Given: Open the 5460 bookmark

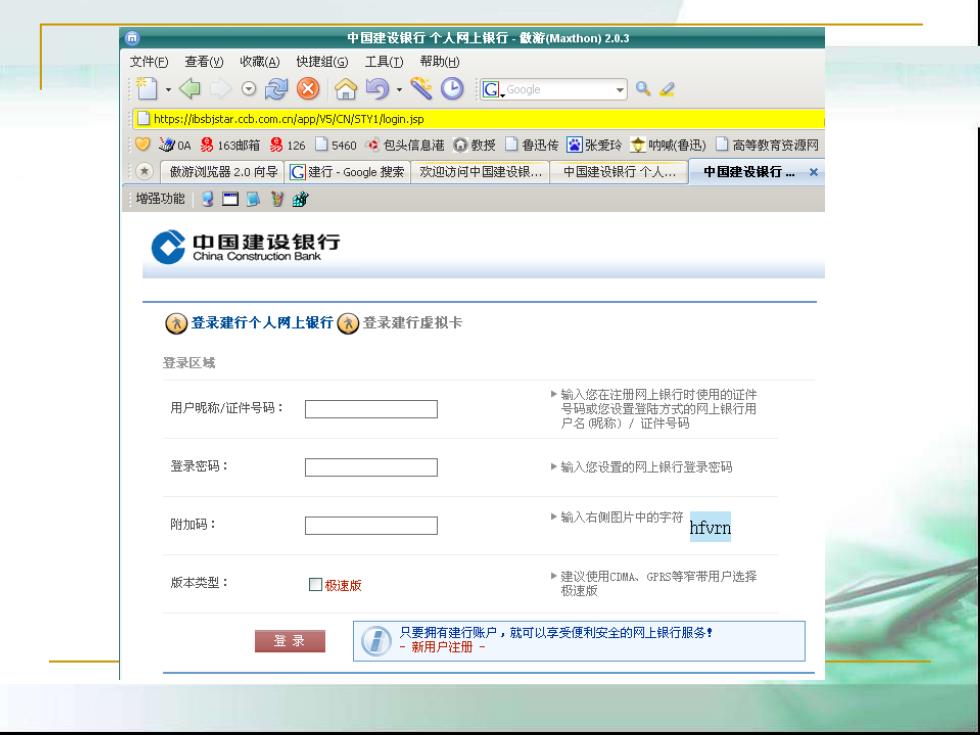Looking at the screenshot, I should click(x=336, y=145).
